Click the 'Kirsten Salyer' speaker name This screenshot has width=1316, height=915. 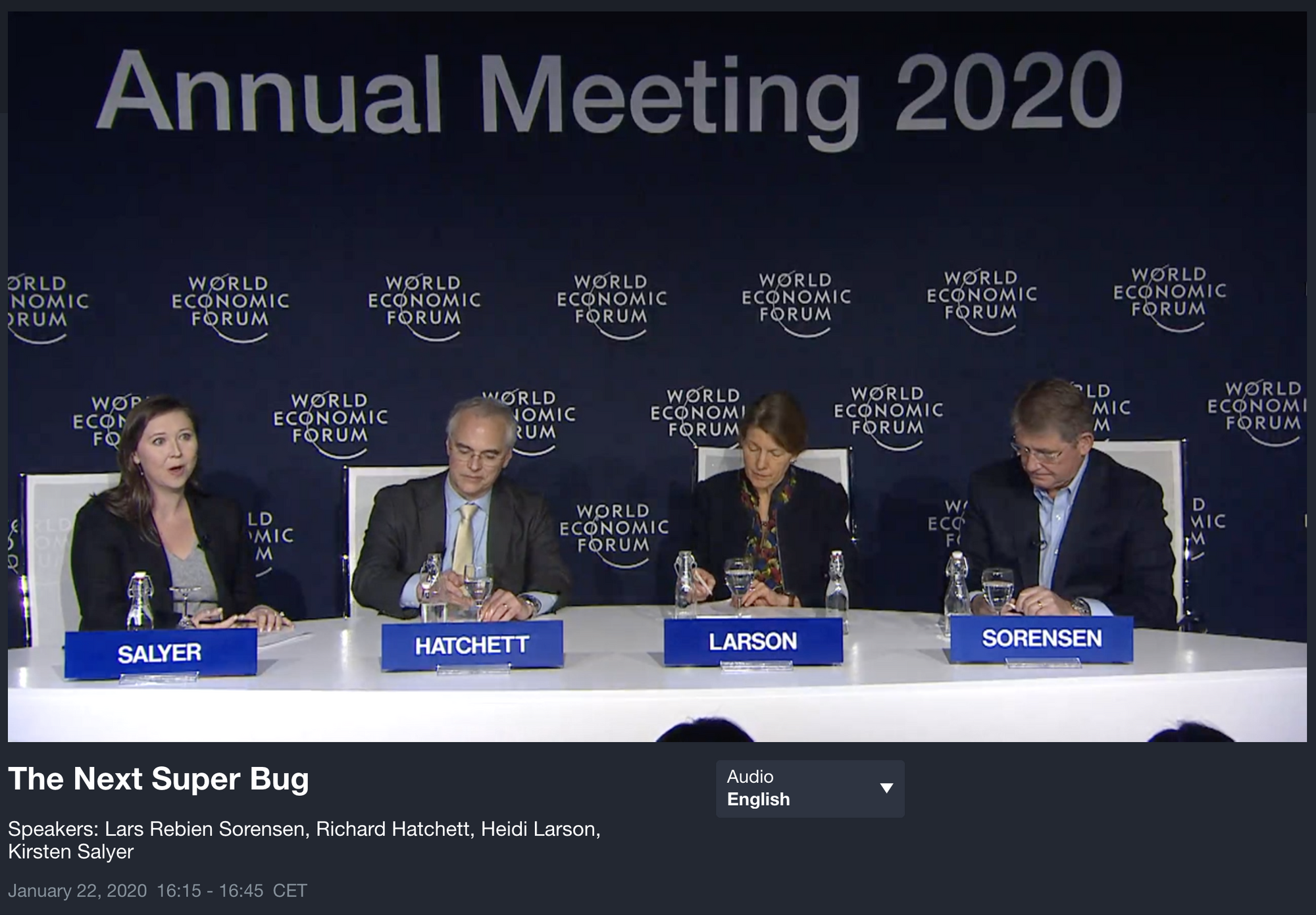71,852
